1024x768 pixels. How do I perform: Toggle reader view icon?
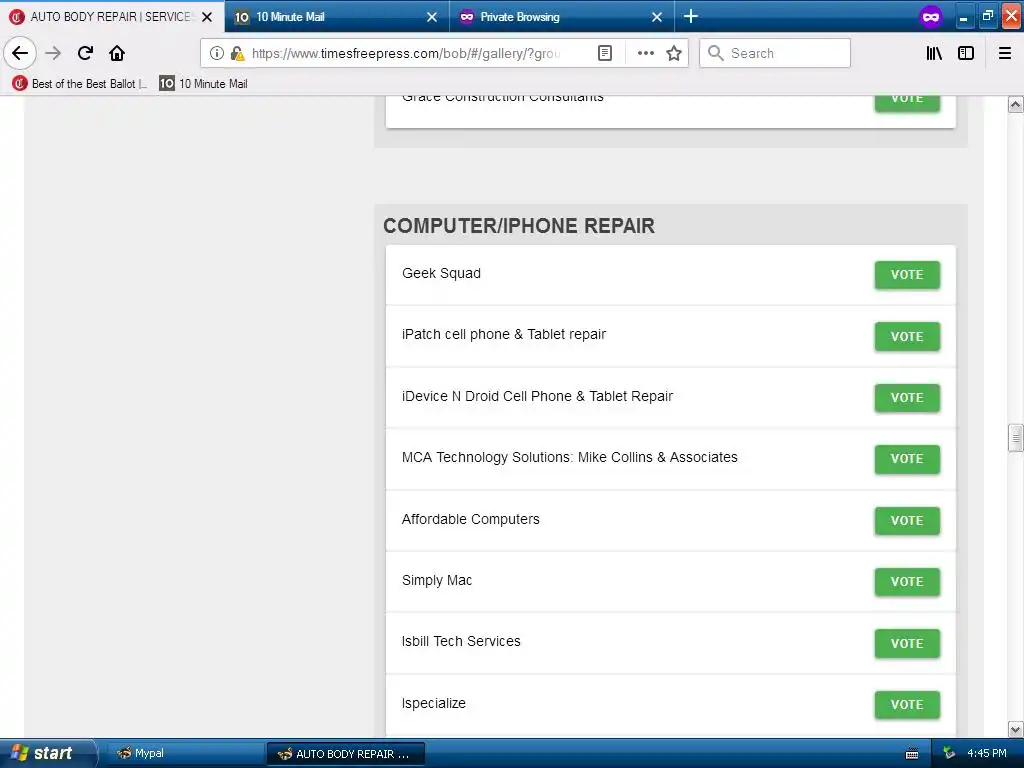[x=605, y=53]
